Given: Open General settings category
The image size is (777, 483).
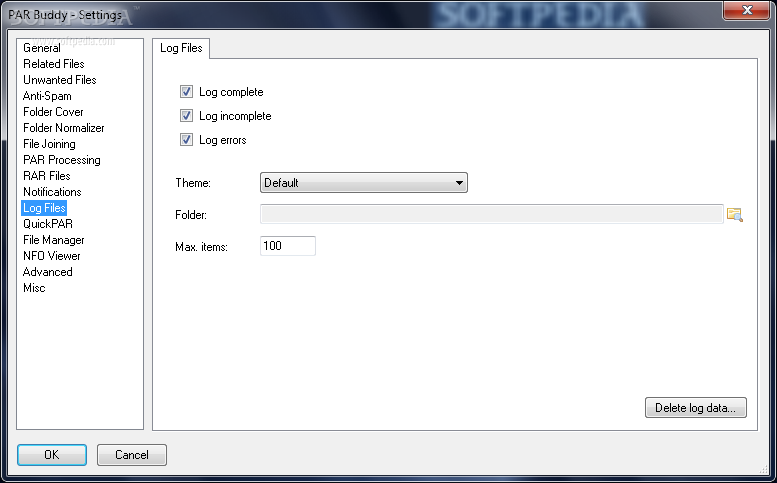Looking at the screenshot, I should click(x=42, y=48).
